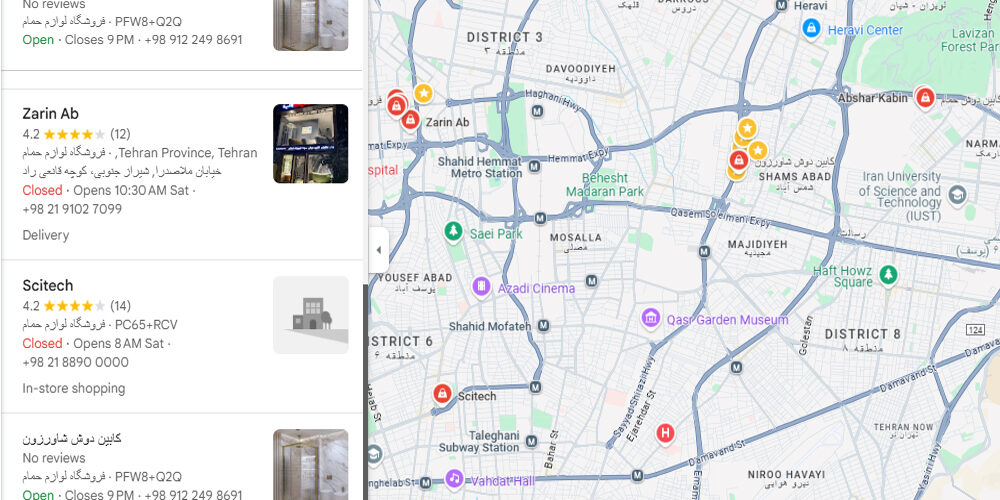Click the DISTRICT 8 map label

click(x=862, y=334)
